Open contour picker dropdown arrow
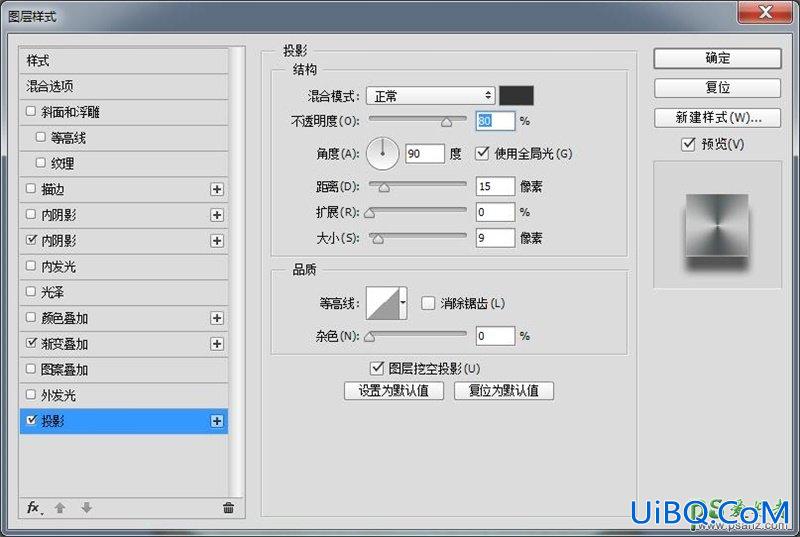This screenshot has height=537, width=800. tap(403, 303)
